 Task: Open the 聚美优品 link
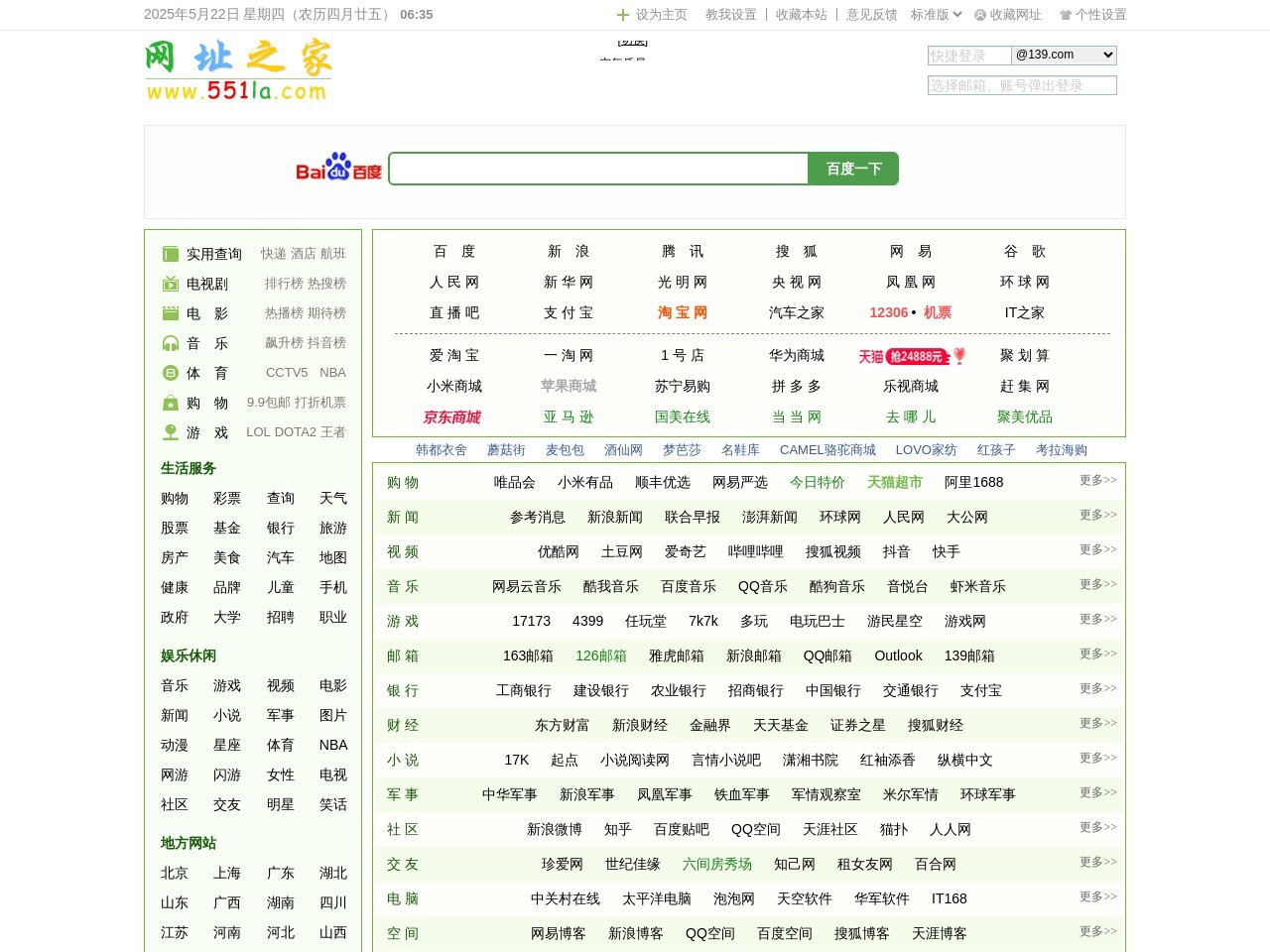point(1025,417)
